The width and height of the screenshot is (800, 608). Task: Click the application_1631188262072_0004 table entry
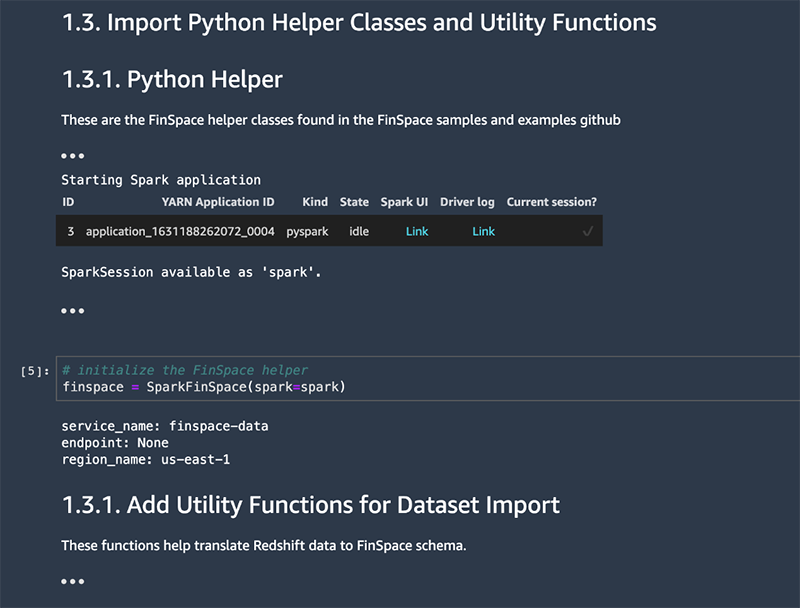(180, 231)
